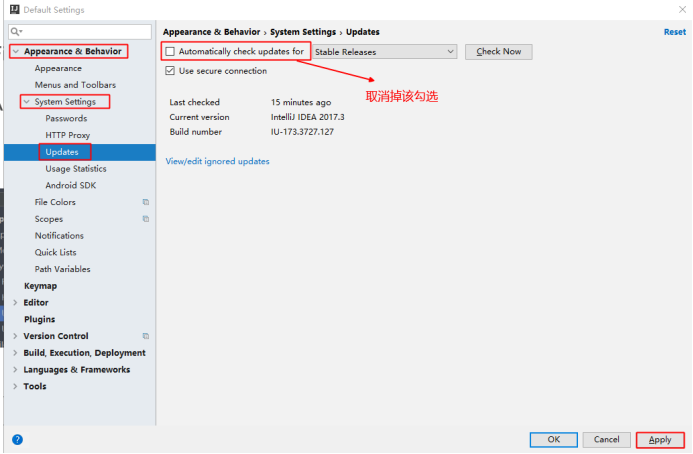Focus the settings search field
Viewport: 693px width, 454px height.
pos(80,31)
